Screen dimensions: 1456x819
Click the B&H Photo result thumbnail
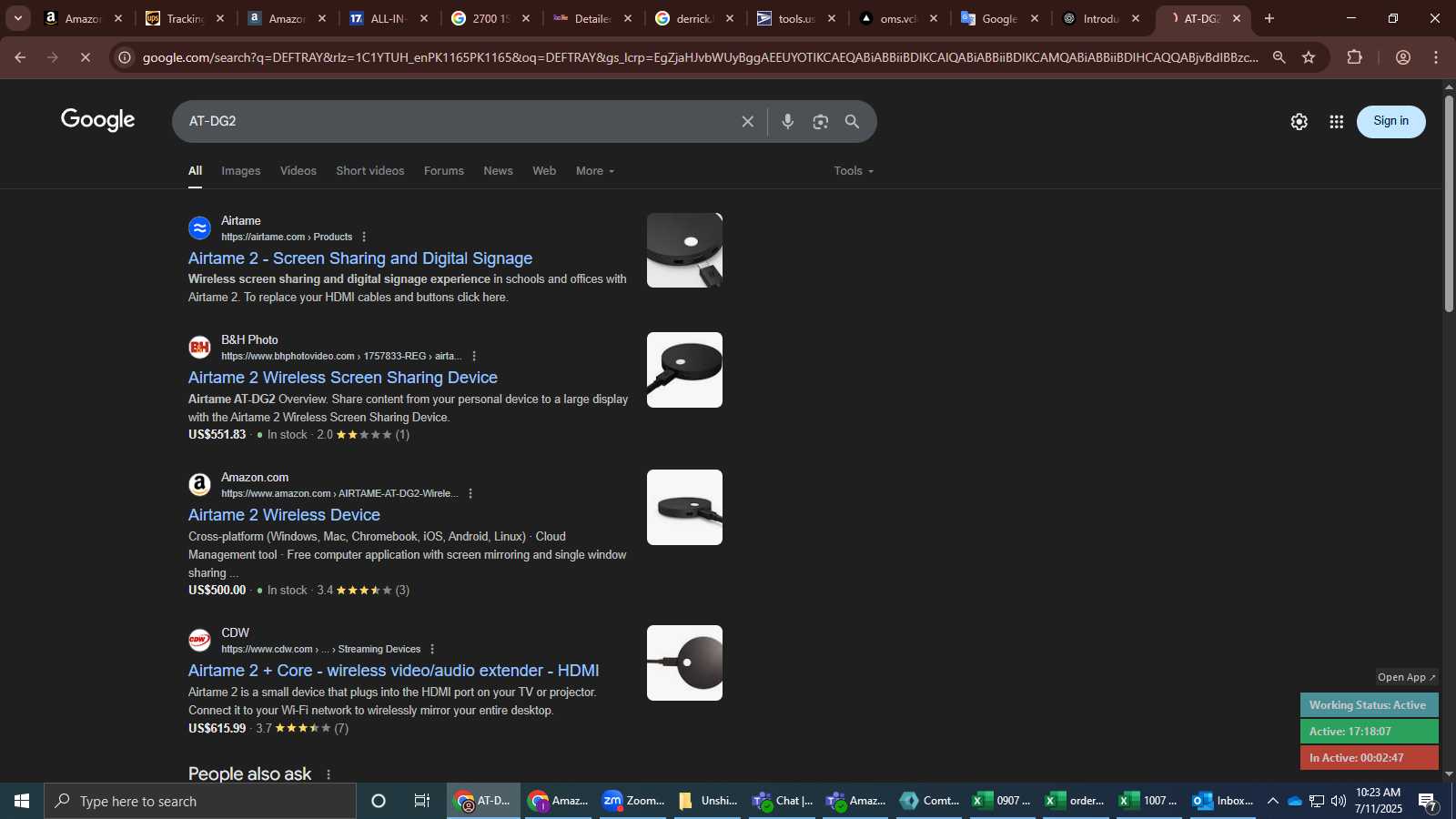click(684, 369)
